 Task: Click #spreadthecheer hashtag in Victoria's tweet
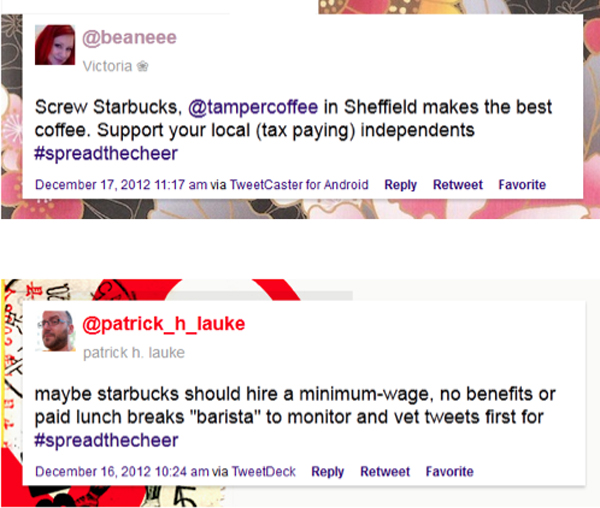tap(106, 154)
